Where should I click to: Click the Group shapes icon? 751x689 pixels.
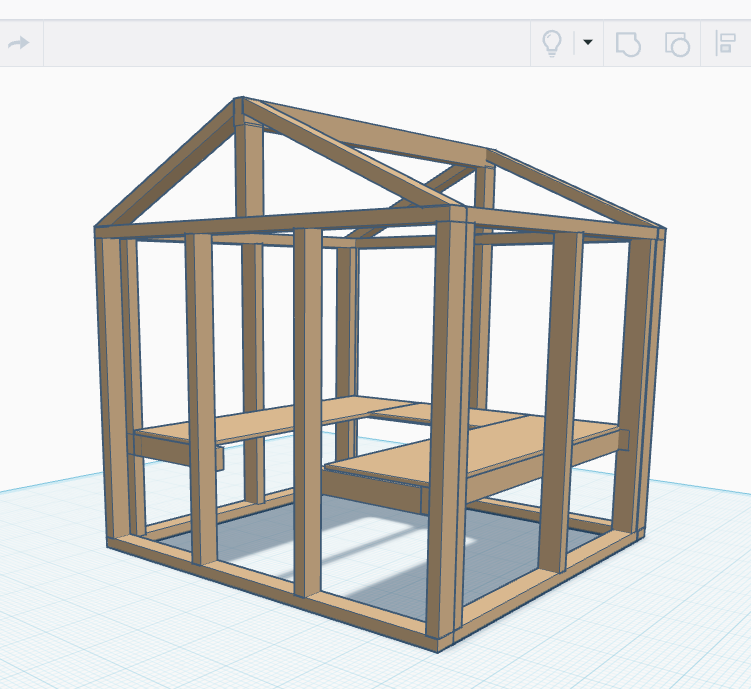click(627, 44)
